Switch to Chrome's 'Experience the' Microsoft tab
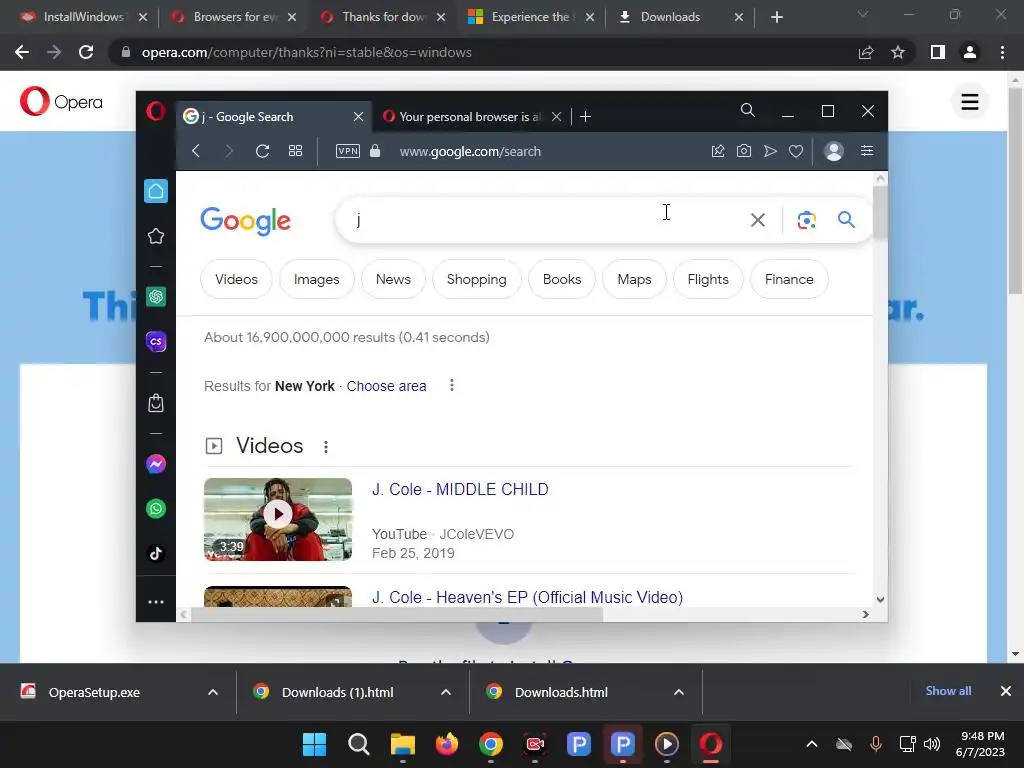Screen dimensions: 1024x768 (x=530, y=17)
